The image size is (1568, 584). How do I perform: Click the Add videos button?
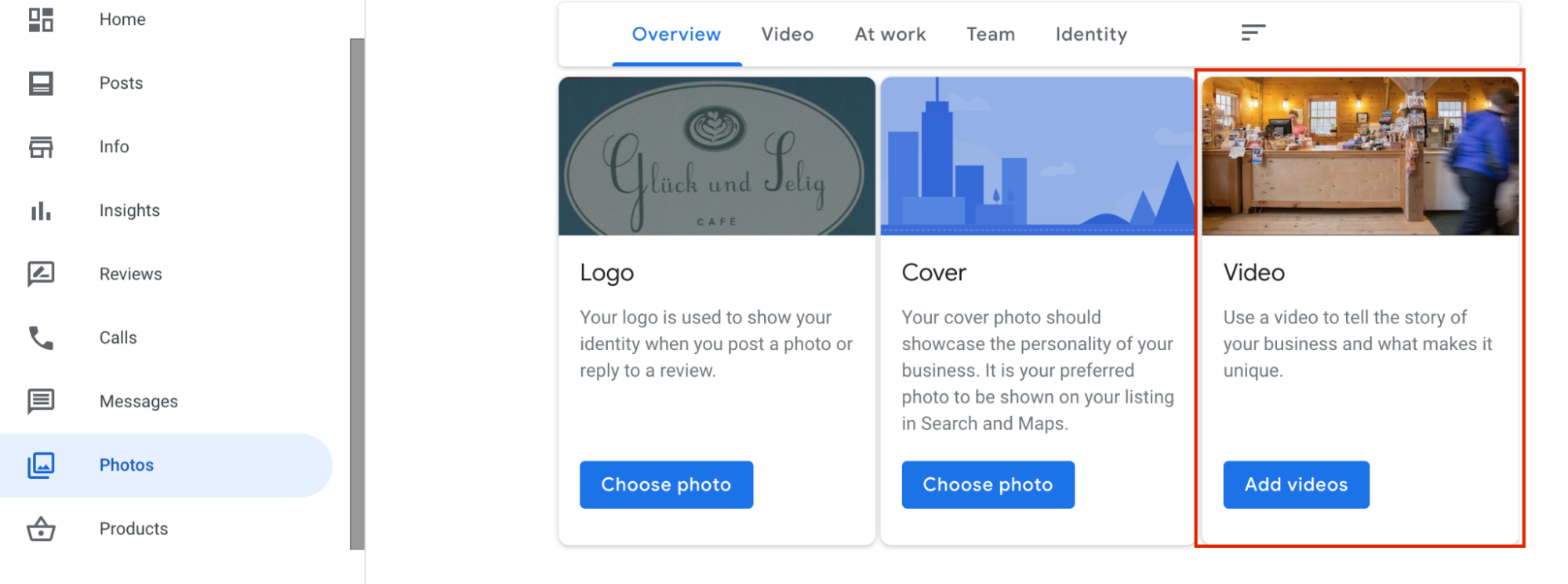pos(1296,484)
